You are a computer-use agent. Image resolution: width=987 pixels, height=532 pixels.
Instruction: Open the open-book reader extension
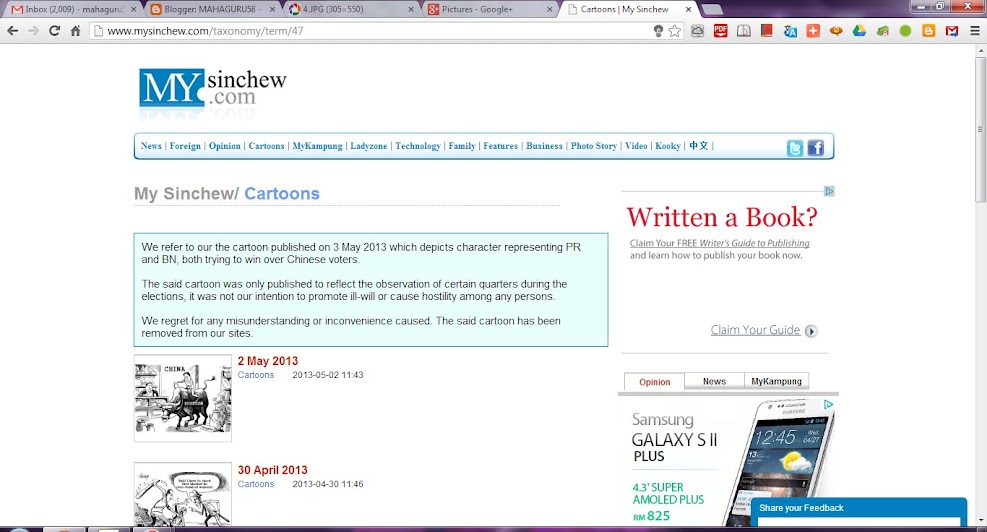coord(743,31)
